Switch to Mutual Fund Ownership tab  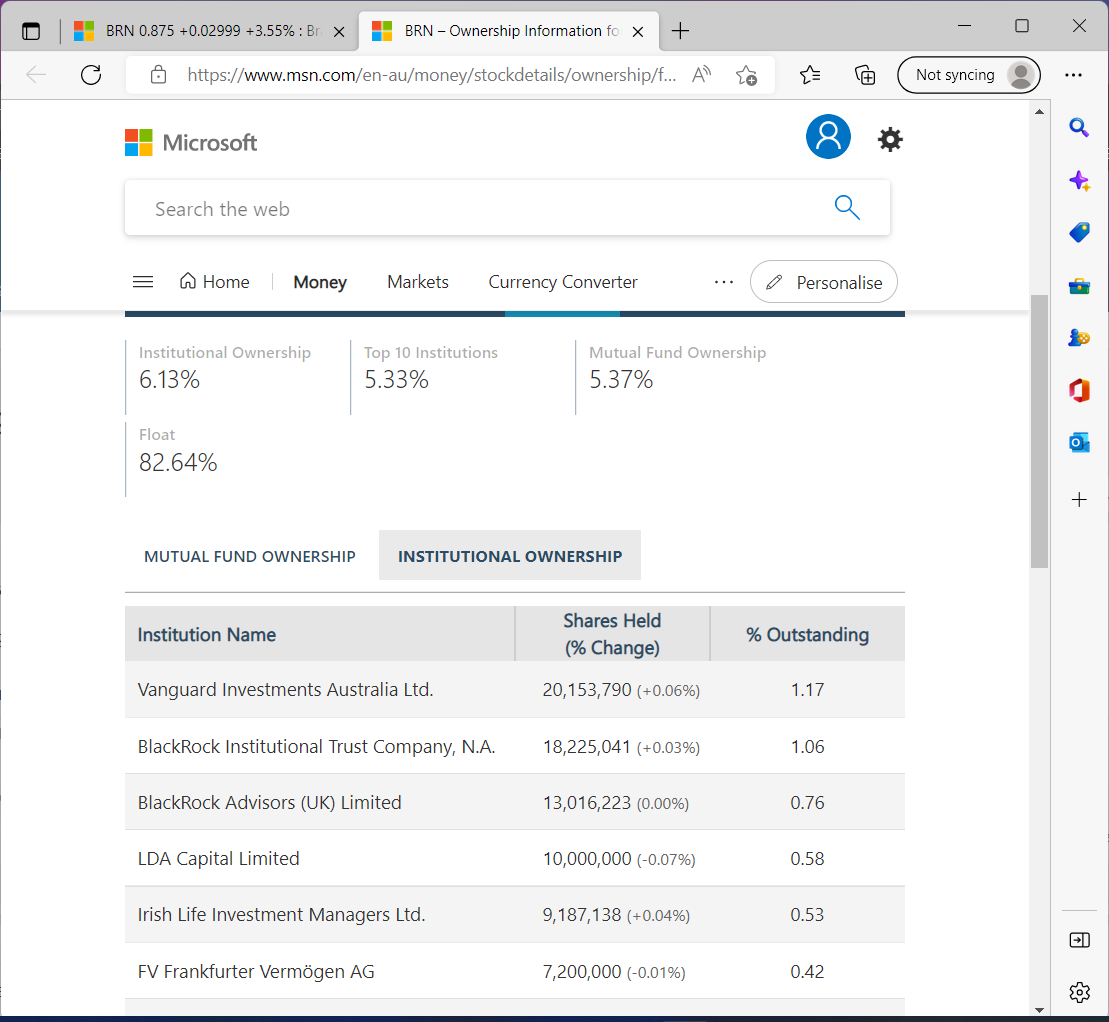[x=250, y=556]
